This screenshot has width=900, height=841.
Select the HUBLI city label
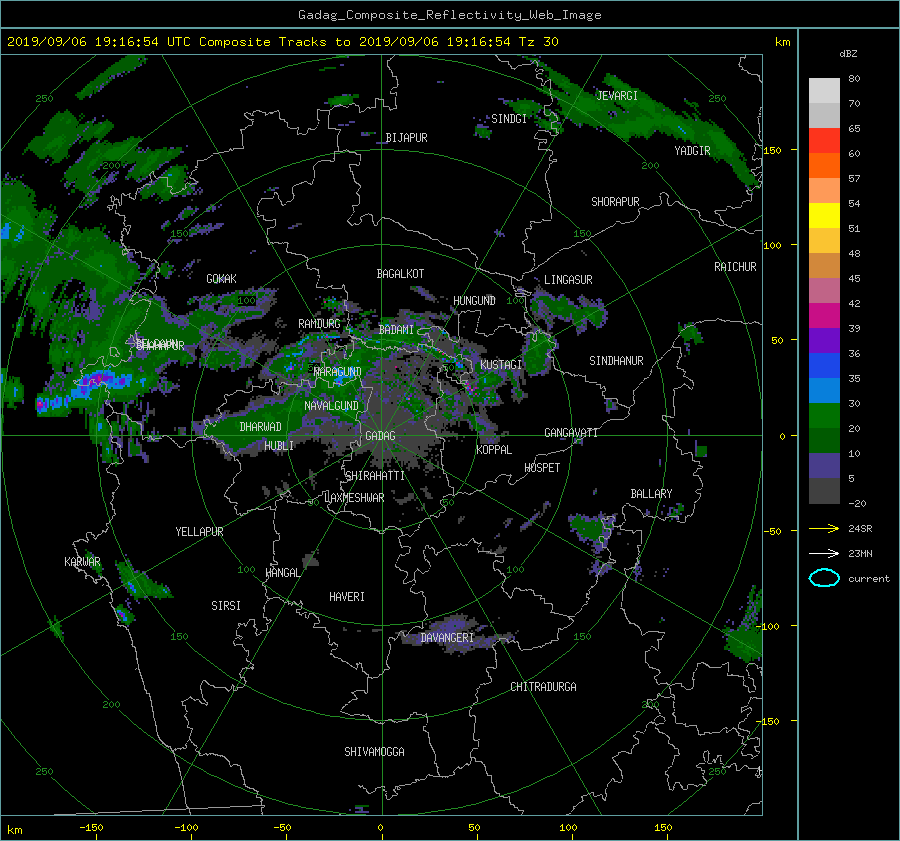(279, 445)
